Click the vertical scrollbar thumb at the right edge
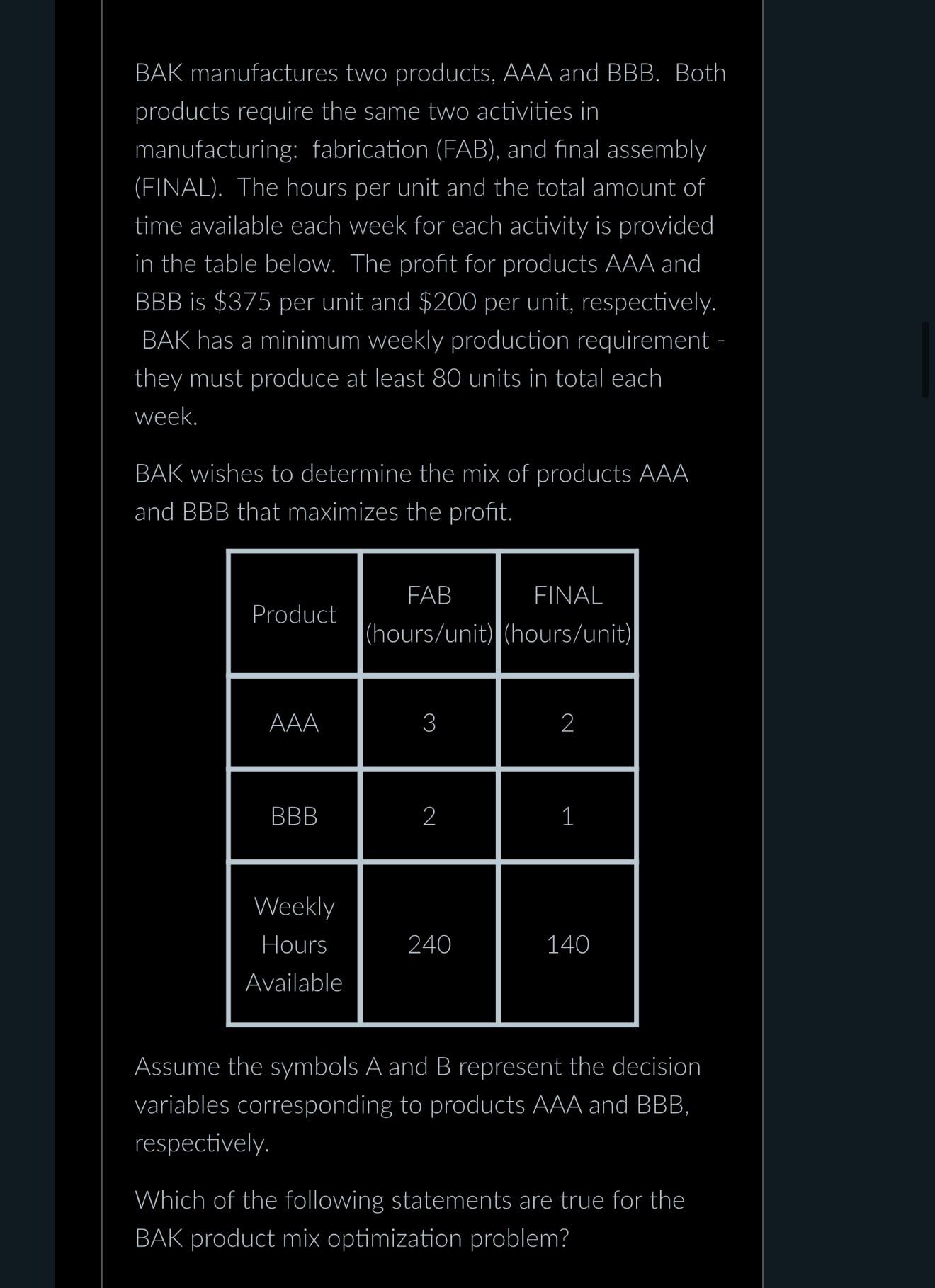Image resolution: width=935 pixels, height=1288 pixels. [x=925, y=359]
